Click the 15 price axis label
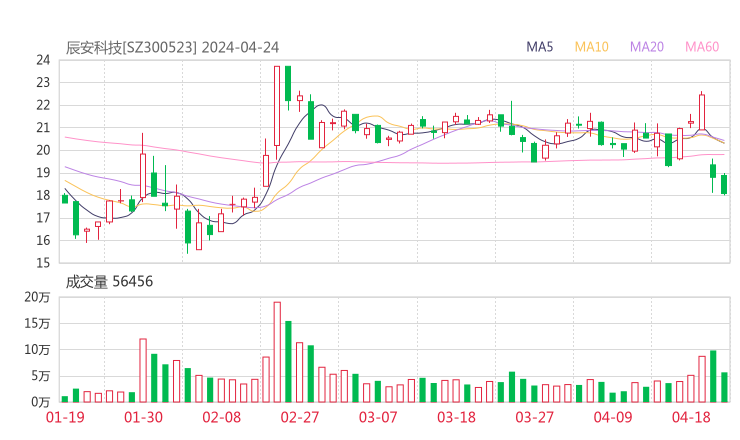740x440 pixels. click(43, 263)
